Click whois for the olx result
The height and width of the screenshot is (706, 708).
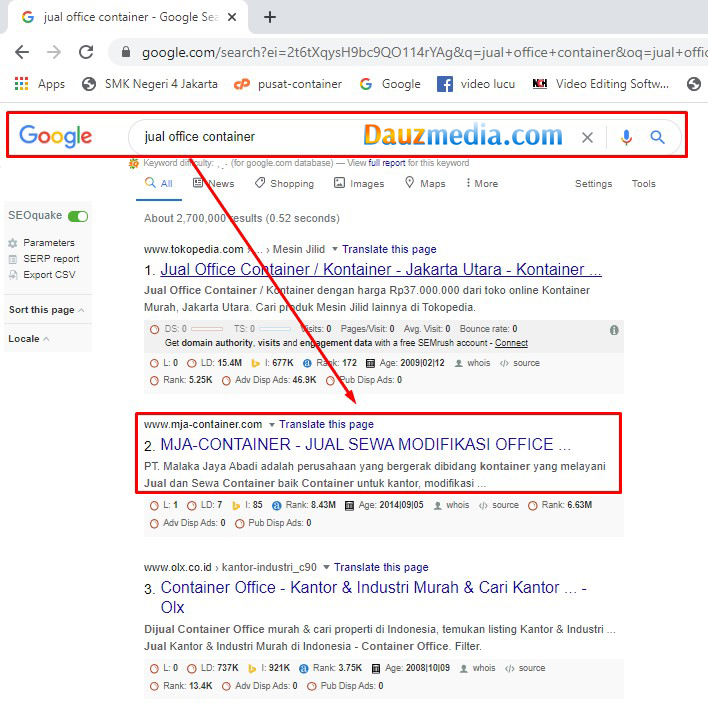[x=478, y=668]
